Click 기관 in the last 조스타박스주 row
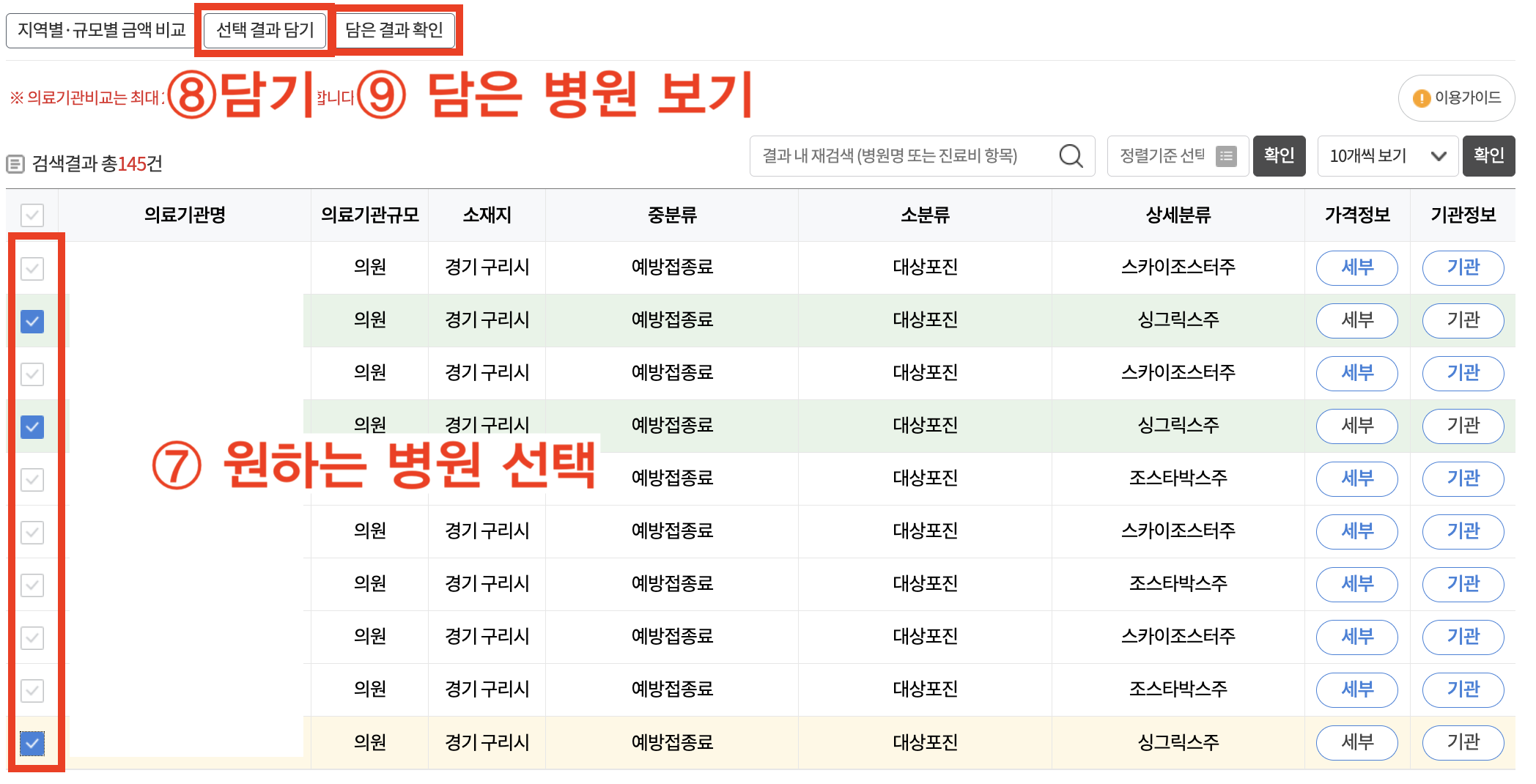1536x784 pixels. (1463, 690)
